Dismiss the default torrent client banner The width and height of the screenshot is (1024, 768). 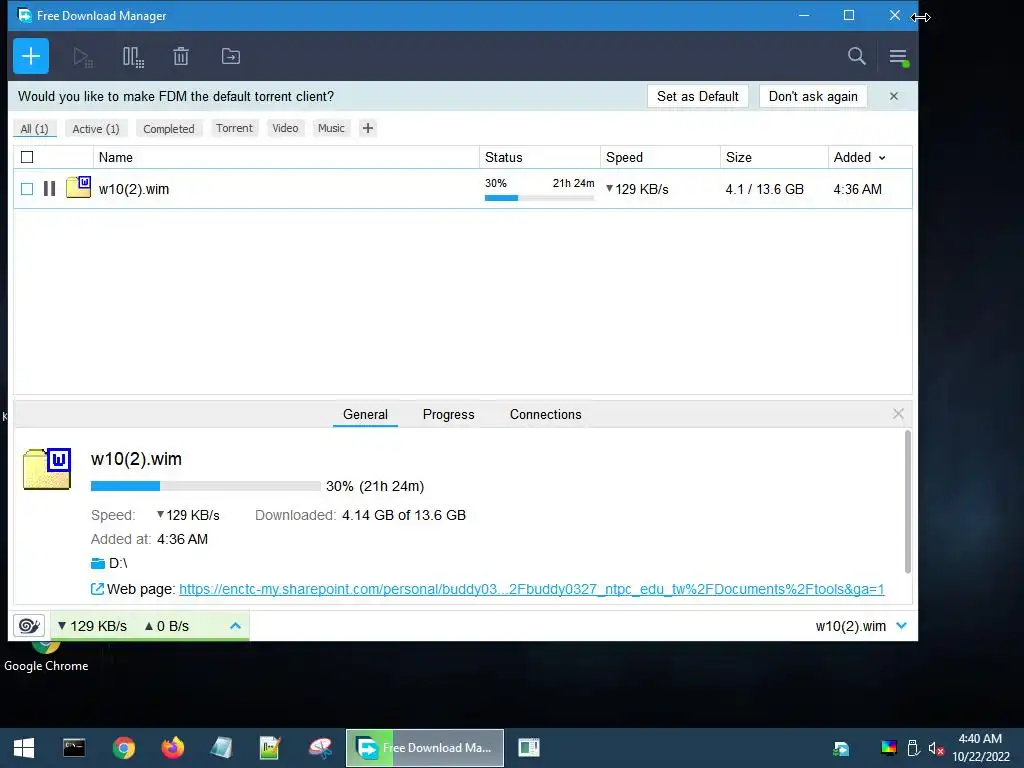(x=894, y=96)
